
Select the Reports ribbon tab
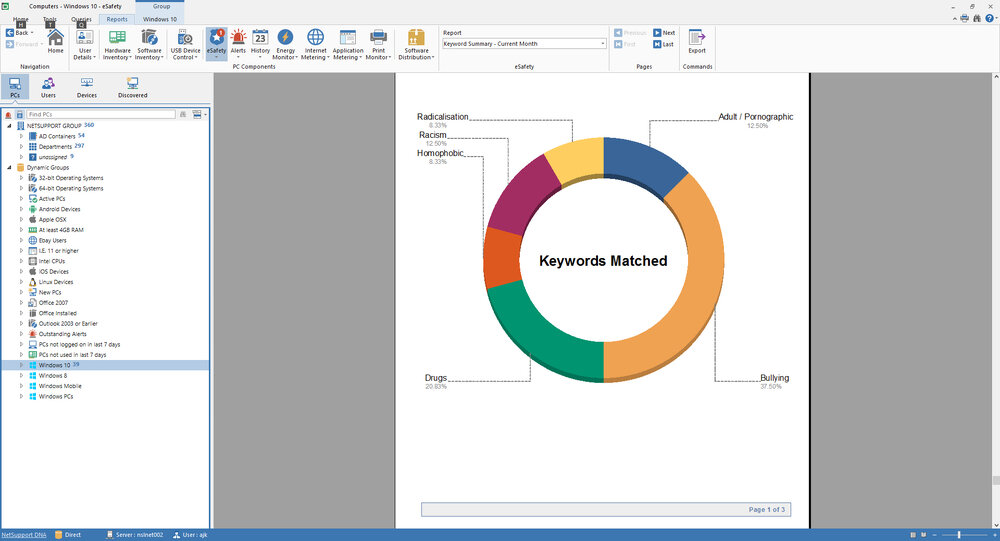pyautogui.click(x=117, y=19)
